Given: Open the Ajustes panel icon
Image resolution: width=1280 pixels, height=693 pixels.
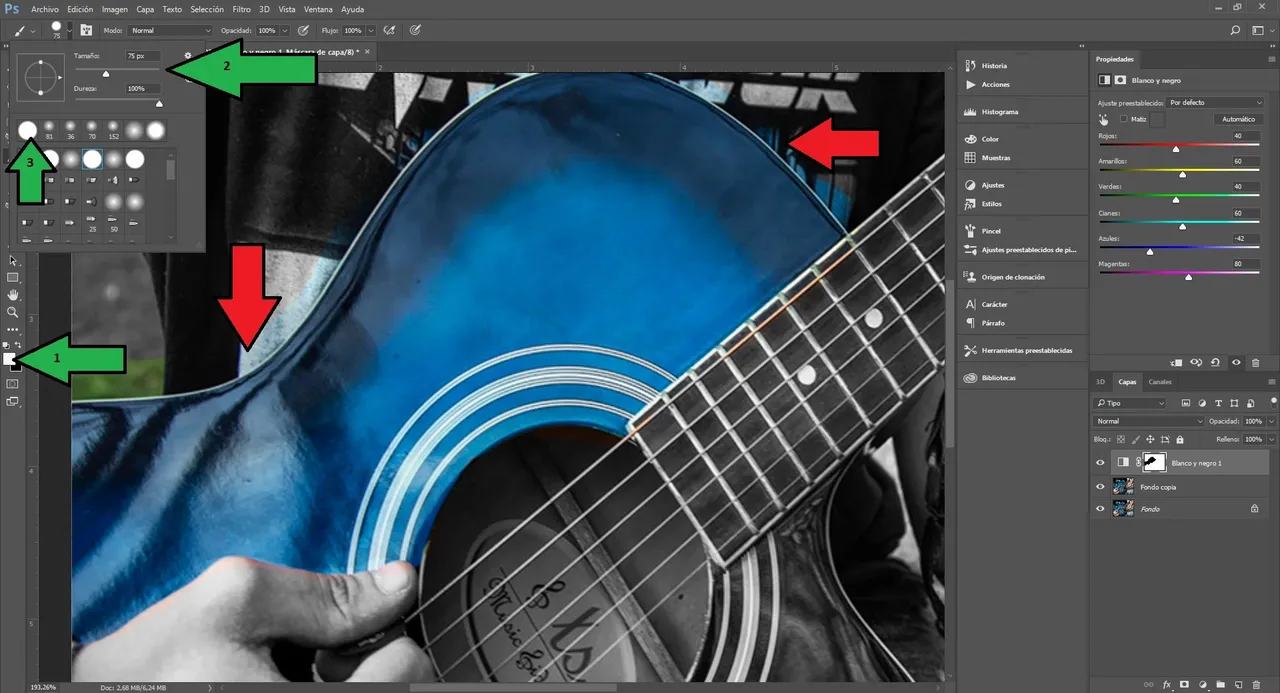Looking at the screenshot, I should pyautogui.click(x=970, y=185).
